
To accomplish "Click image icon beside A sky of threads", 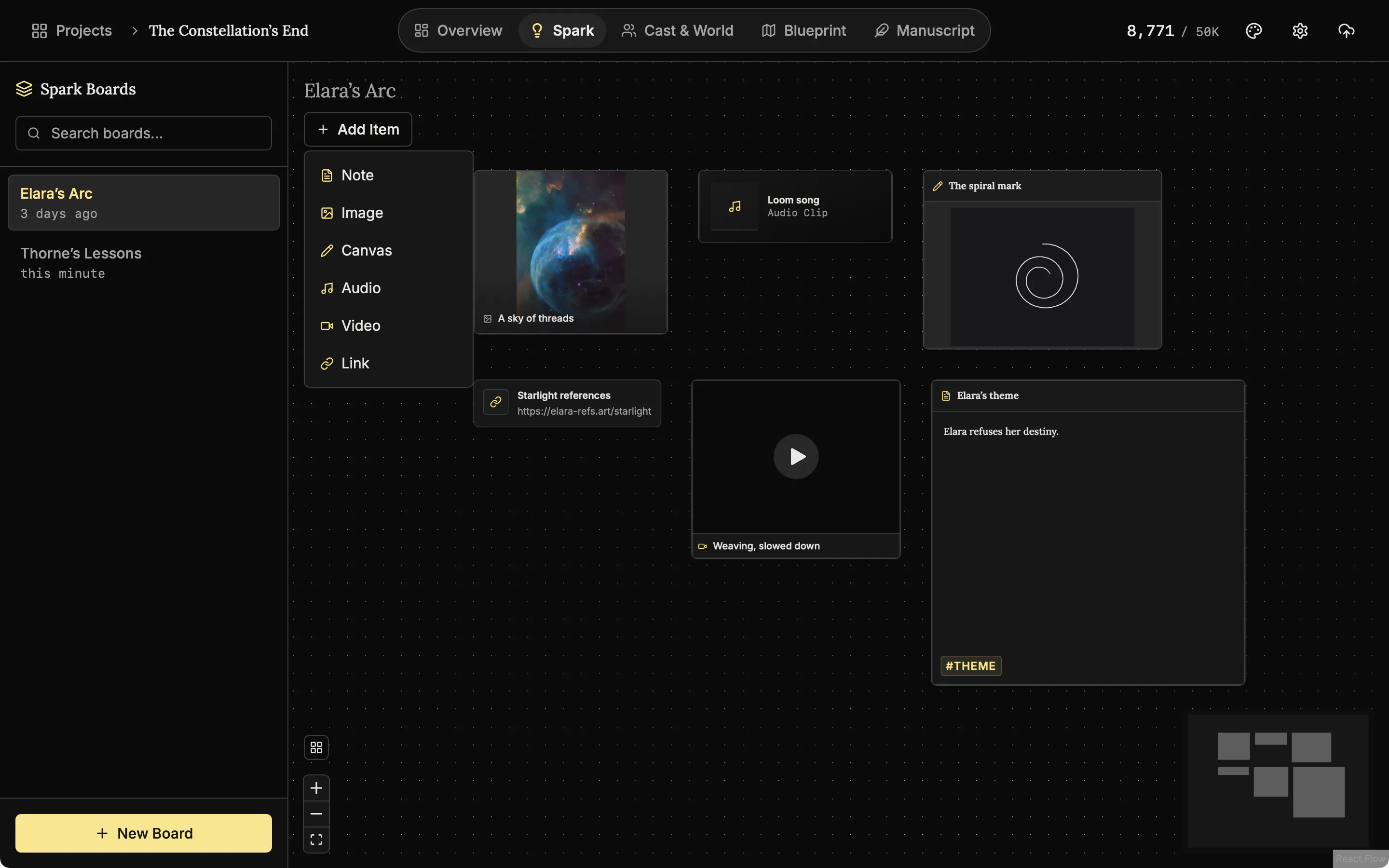I will [487, 319].
